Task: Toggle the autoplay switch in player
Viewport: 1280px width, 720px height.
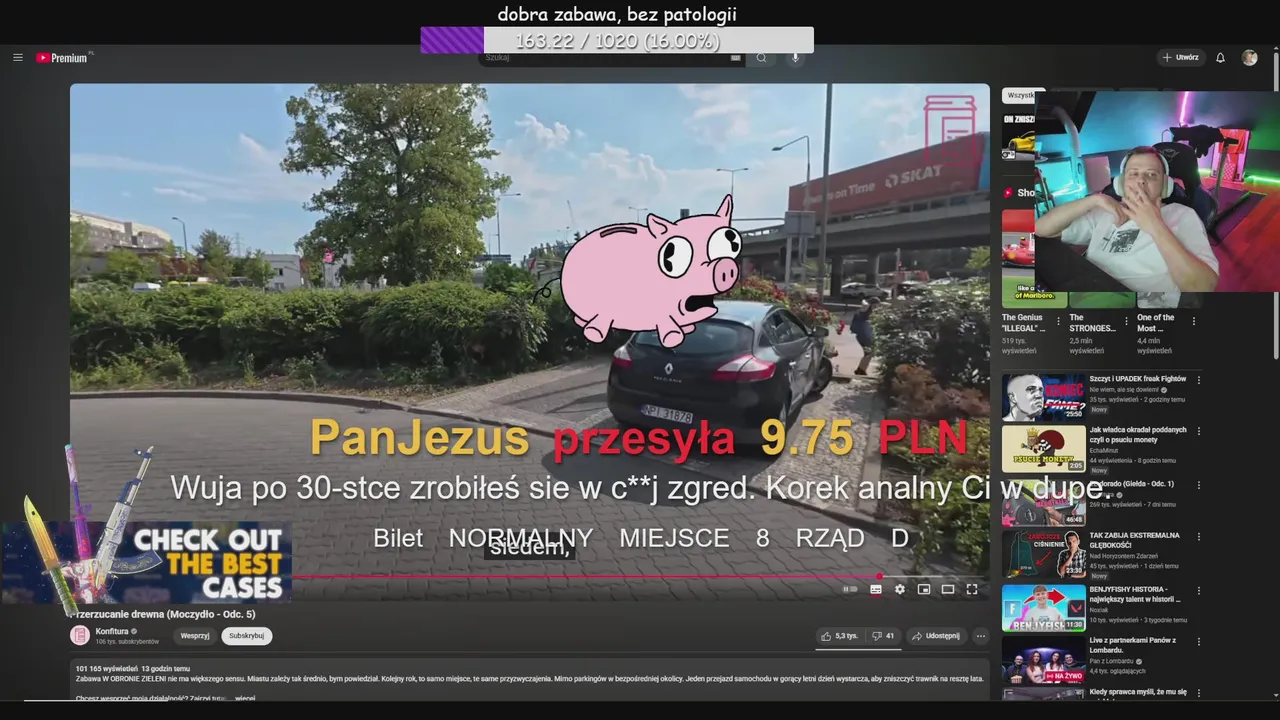Action: click(x=850, y=589)
